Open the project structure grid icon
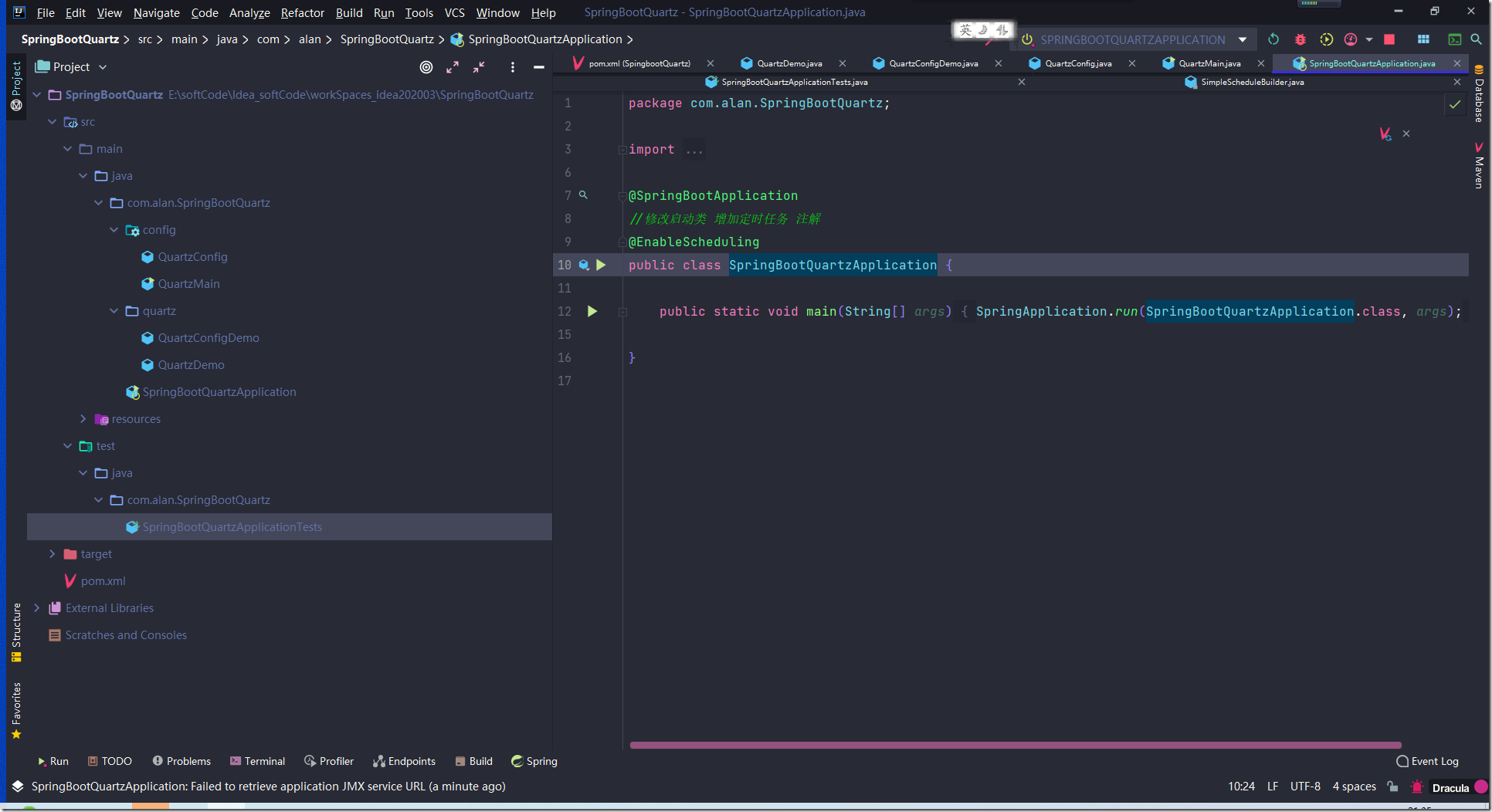1492x812 pixels. coord(1423,39)
